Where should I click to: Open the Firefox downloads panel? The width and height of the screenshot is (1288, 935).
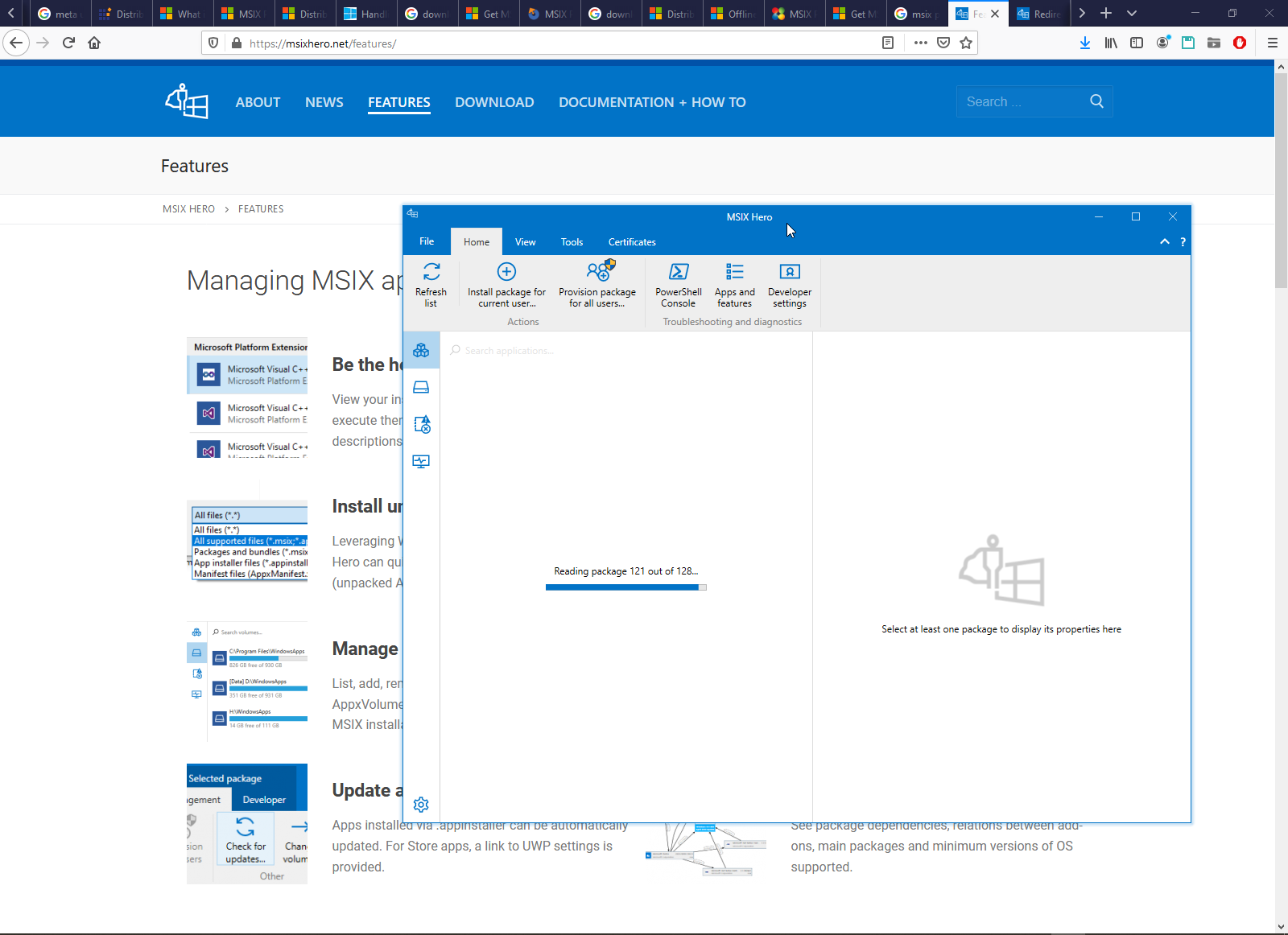(x=1085, y=43)
